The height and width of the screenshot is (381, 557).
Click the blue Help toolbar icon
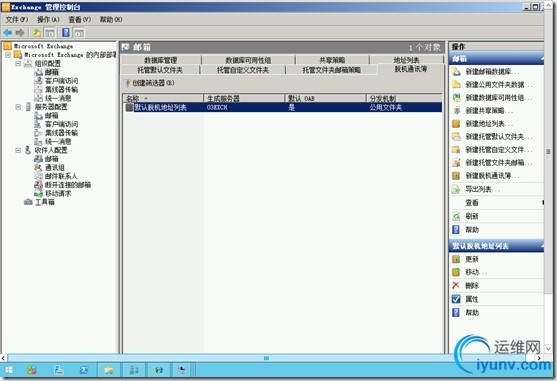tap(66, 33)
